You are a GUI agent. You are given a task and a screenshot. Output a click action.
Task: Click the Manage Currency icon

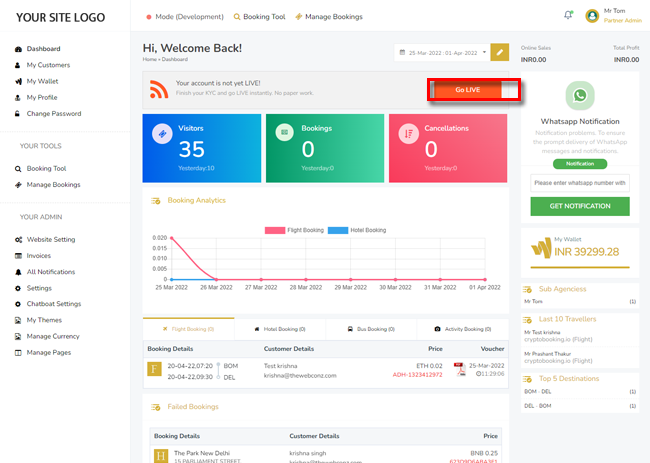pyautogui.click(x=18, y=336)
